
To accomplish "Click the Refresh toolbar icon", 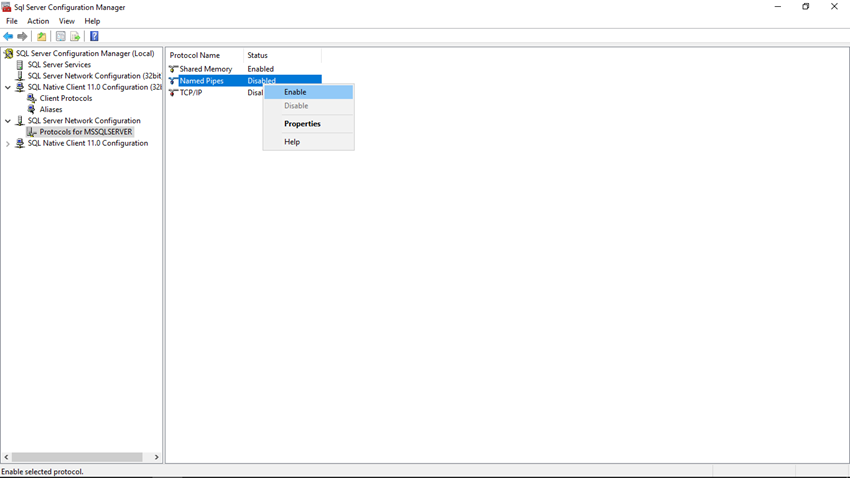I will click(61, 36).
